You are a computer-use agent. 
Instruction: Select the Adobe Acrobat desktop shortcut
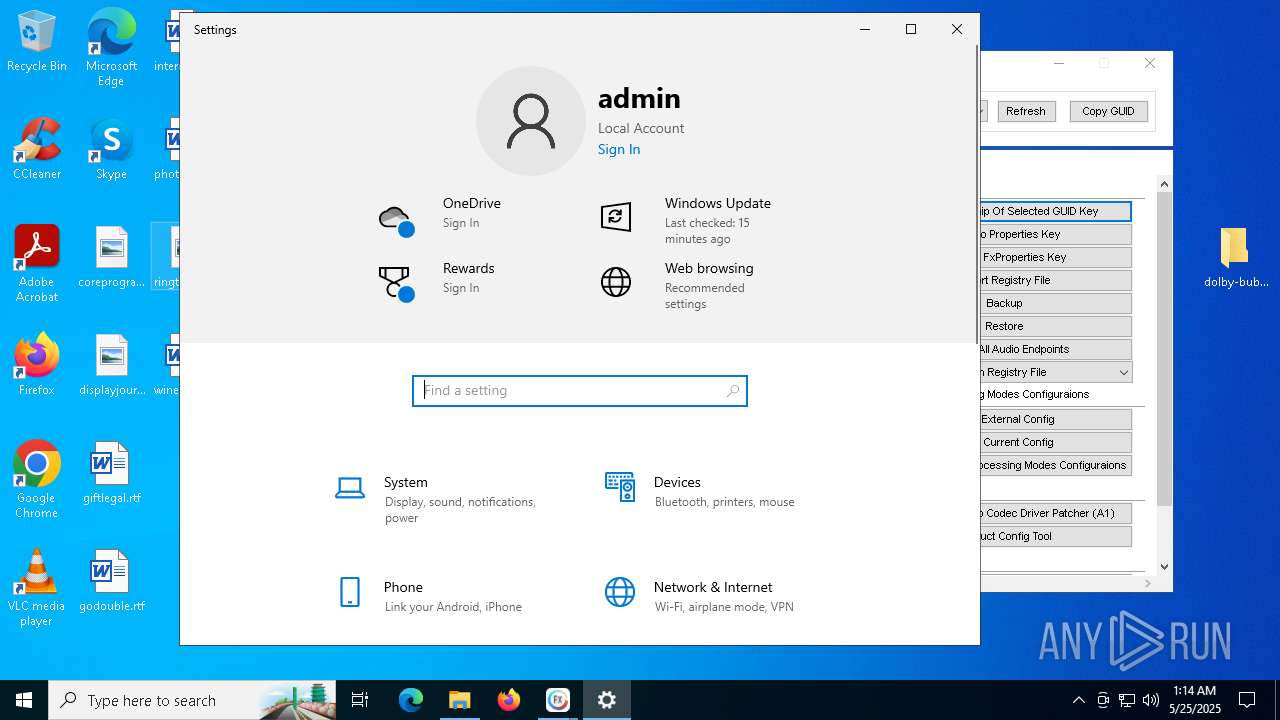(x=37, y=264)
